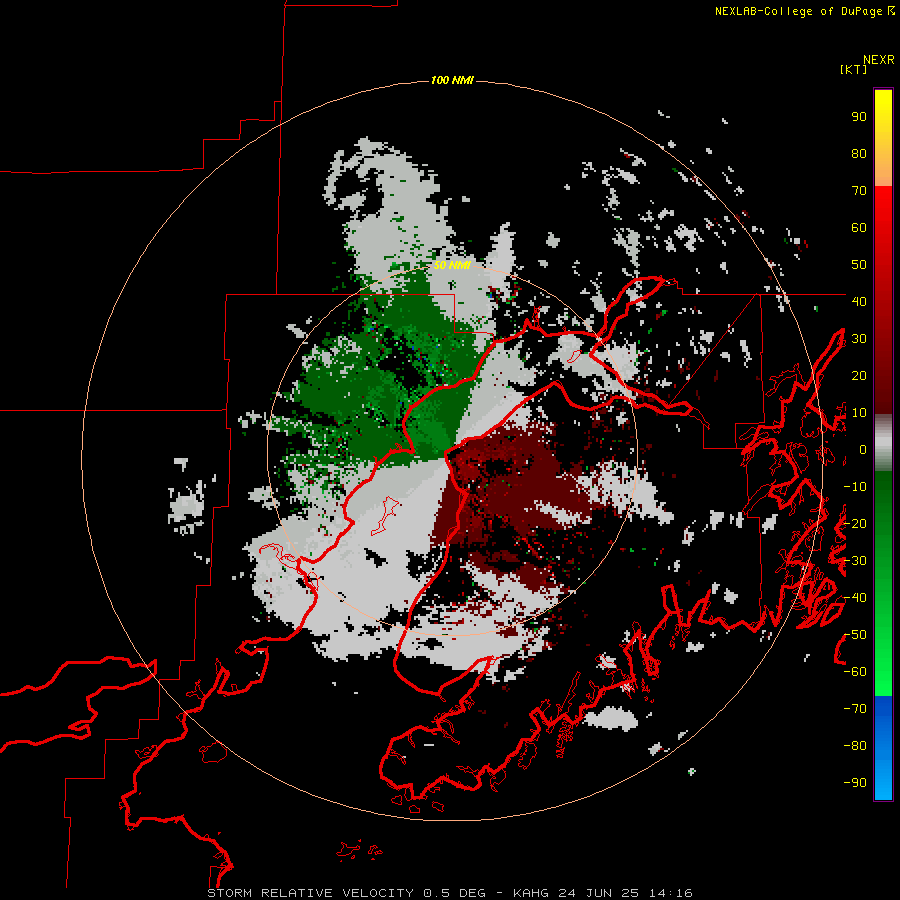Click the -50 value on the velocity scale
Image resolution: width=900 pixels, height=900 pixels.
[855, 634]
